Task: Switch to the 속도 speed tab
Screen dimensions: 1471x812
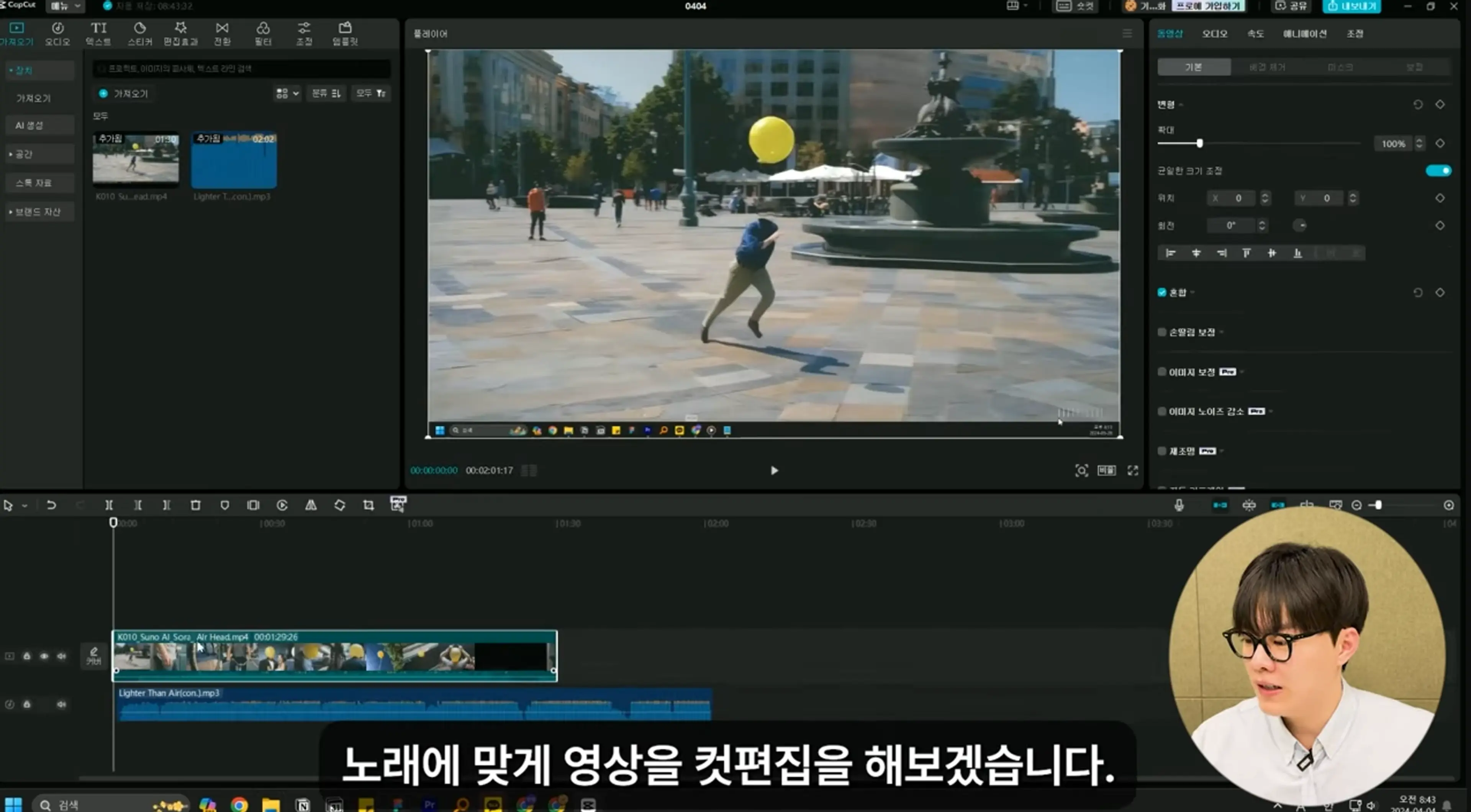Action: 1255,34
